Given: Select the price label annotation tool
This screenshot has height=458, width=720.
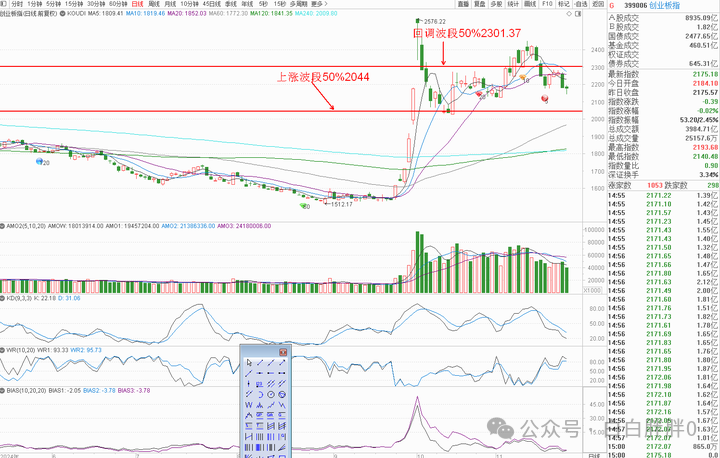Looking at the screenshot, I should (x=260, y=384).
